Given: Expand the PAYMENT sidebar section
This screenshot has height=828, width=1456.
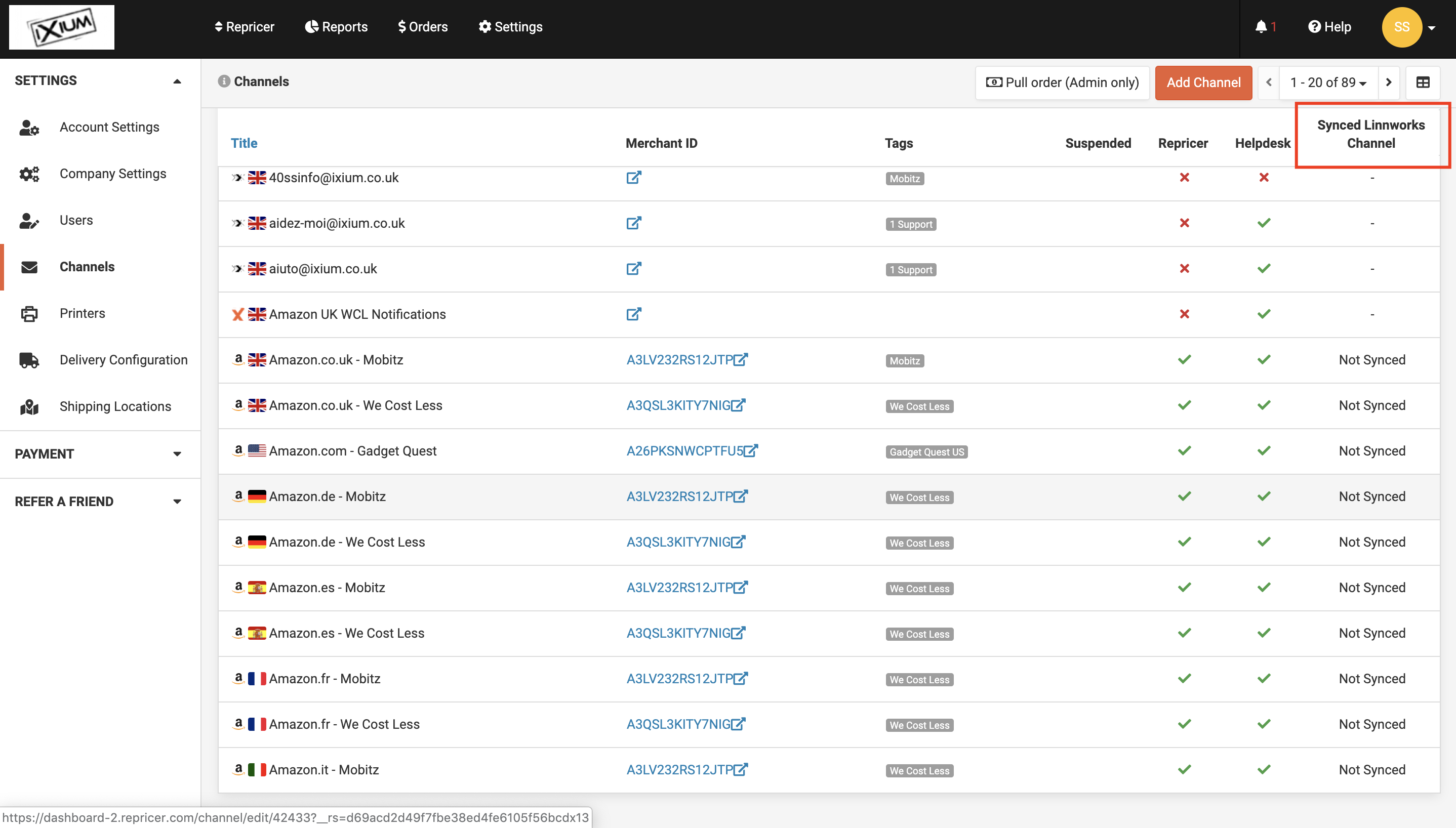Looking at the screenshot, I should (x=177, y=454).
